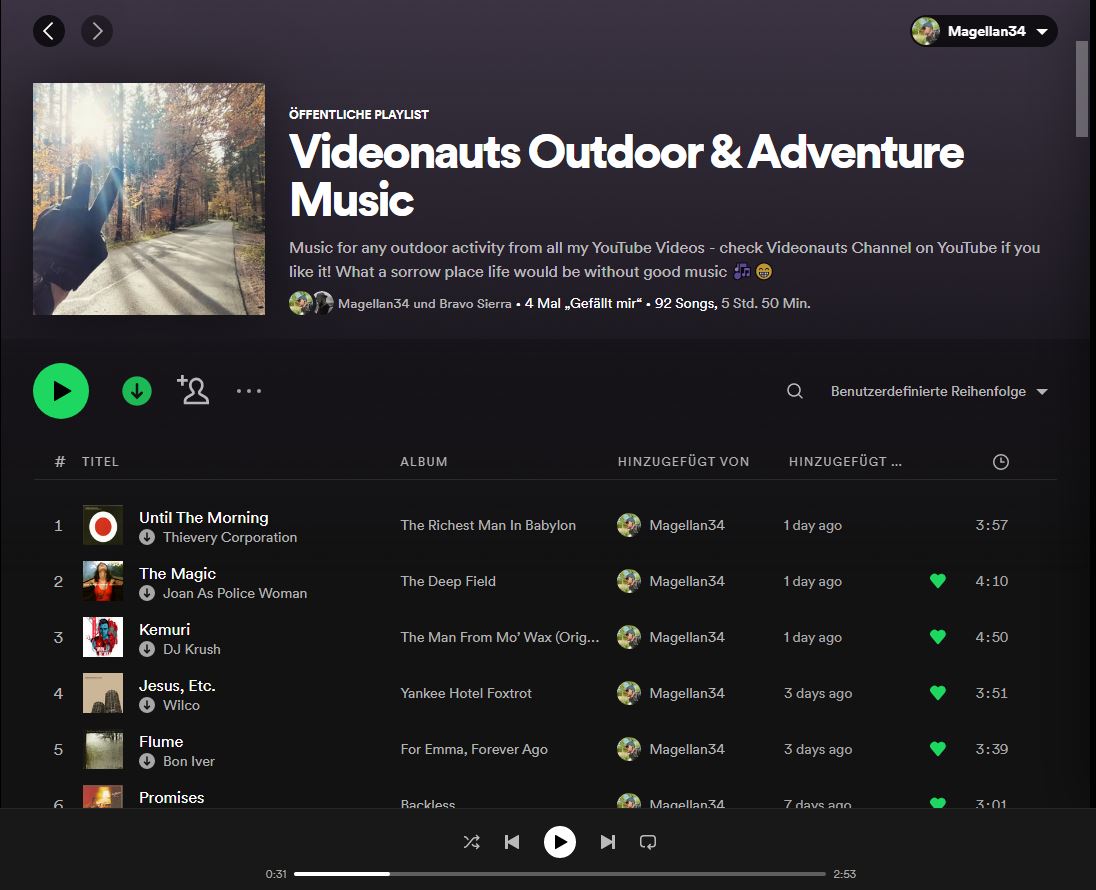The height and width of the screenshot is (890, 1096).
Task: Select the song Until The Morning
Action: (x=203, y=517)
